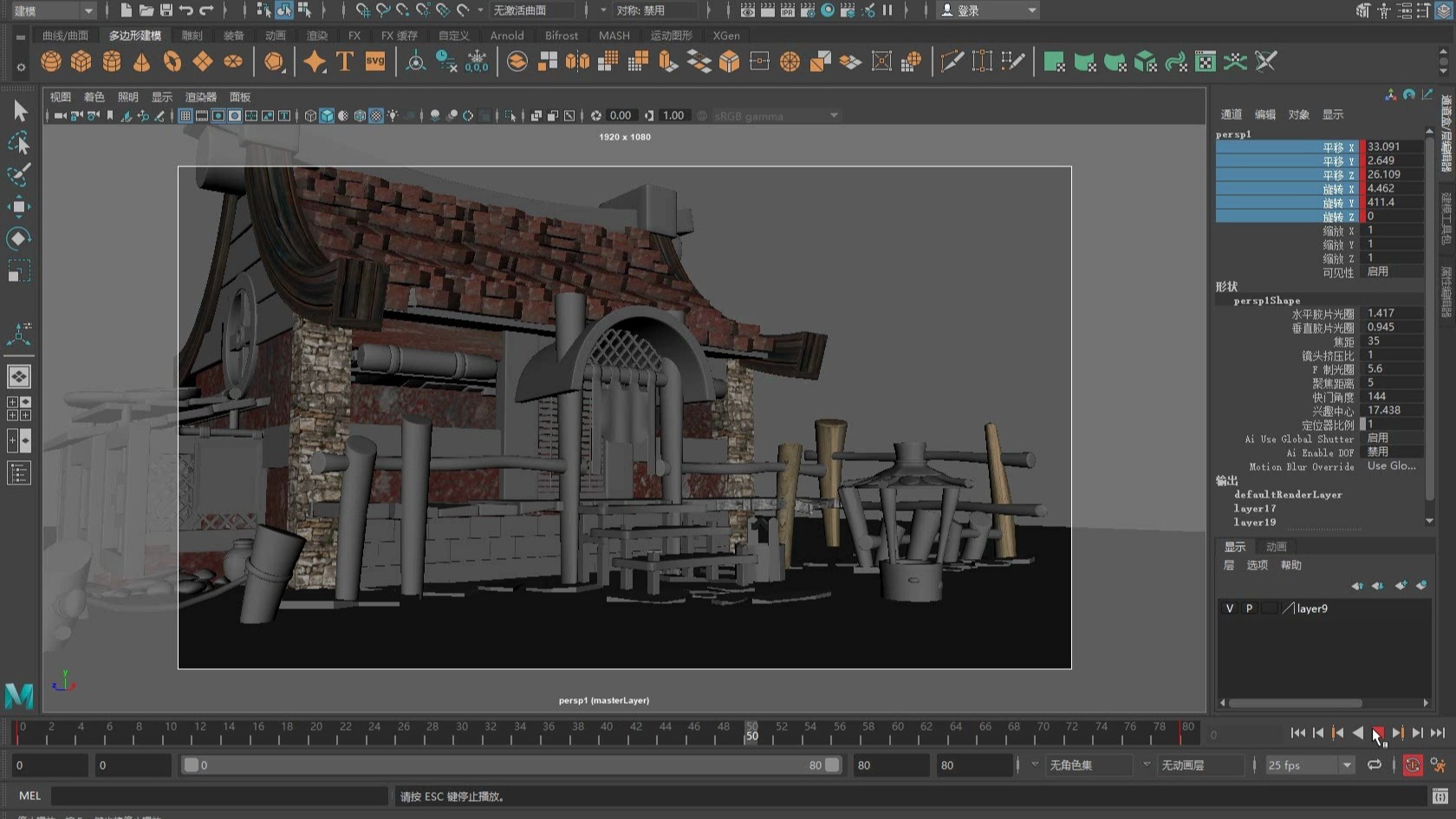Screen dimensions: 1456x819
Task: Click the save scene icon
Action: (x=166, y=10)
